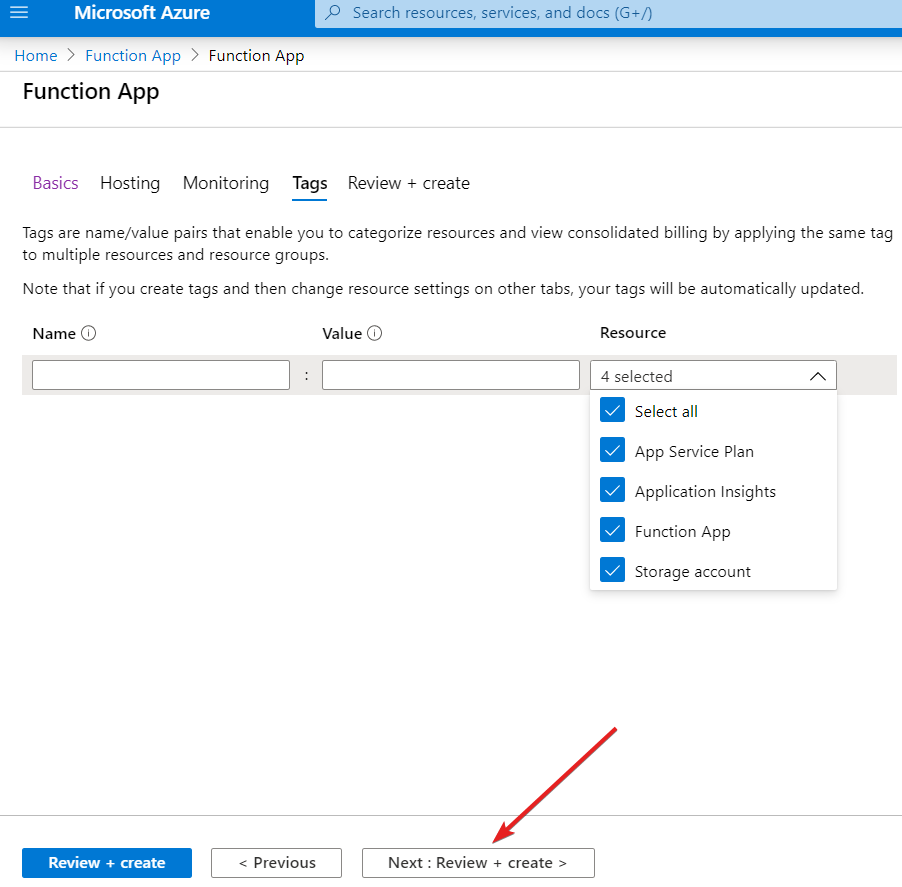
Task: Click the blue Review + create button
Action: pyautogui.click(x=107, y=862)
